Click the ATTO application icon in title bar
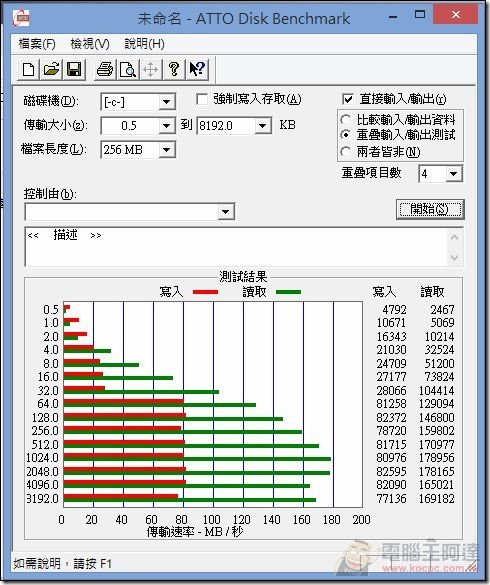The image size is (490, 585). tap(21, 18)
